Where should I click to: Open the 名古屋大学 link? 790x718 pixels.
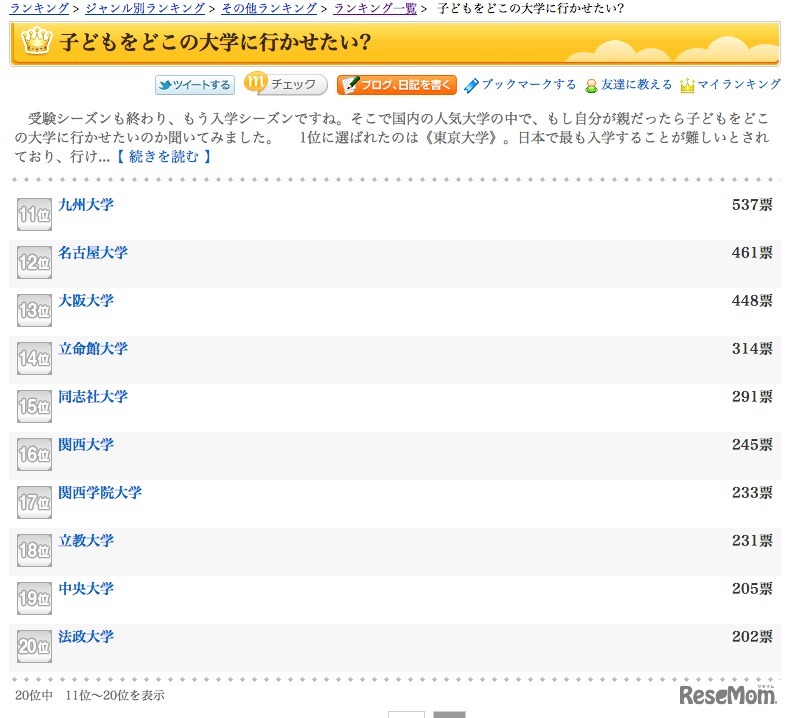pos(93,252)
